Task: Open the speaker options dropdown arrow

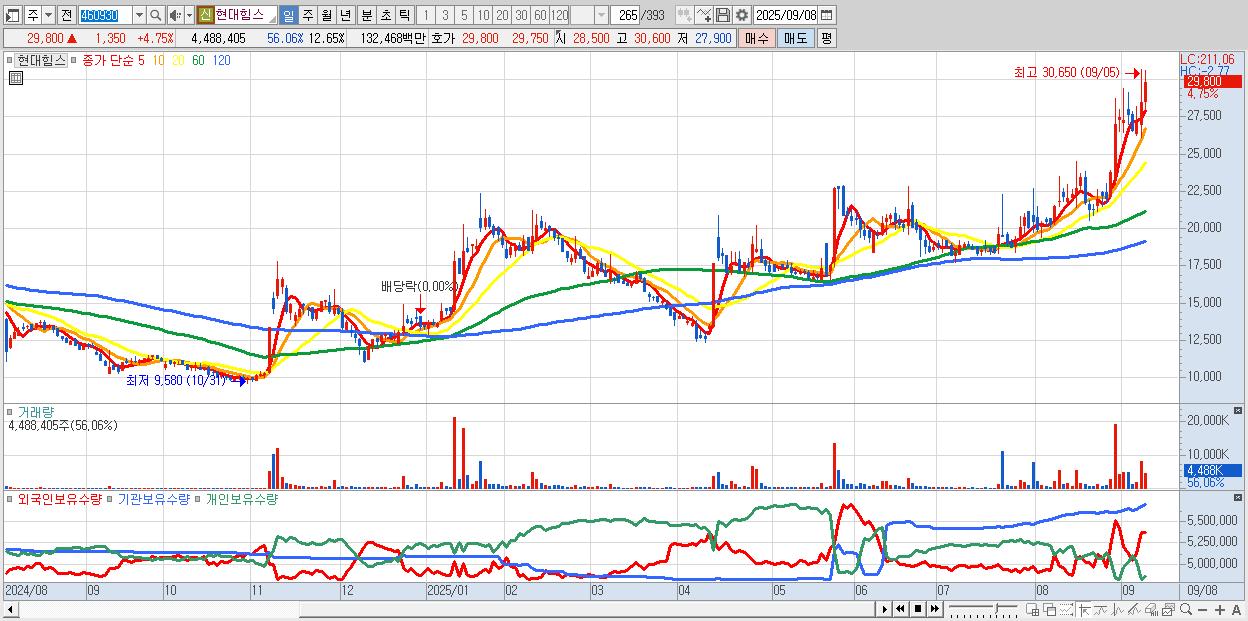Action: click(x=189, y=15)
